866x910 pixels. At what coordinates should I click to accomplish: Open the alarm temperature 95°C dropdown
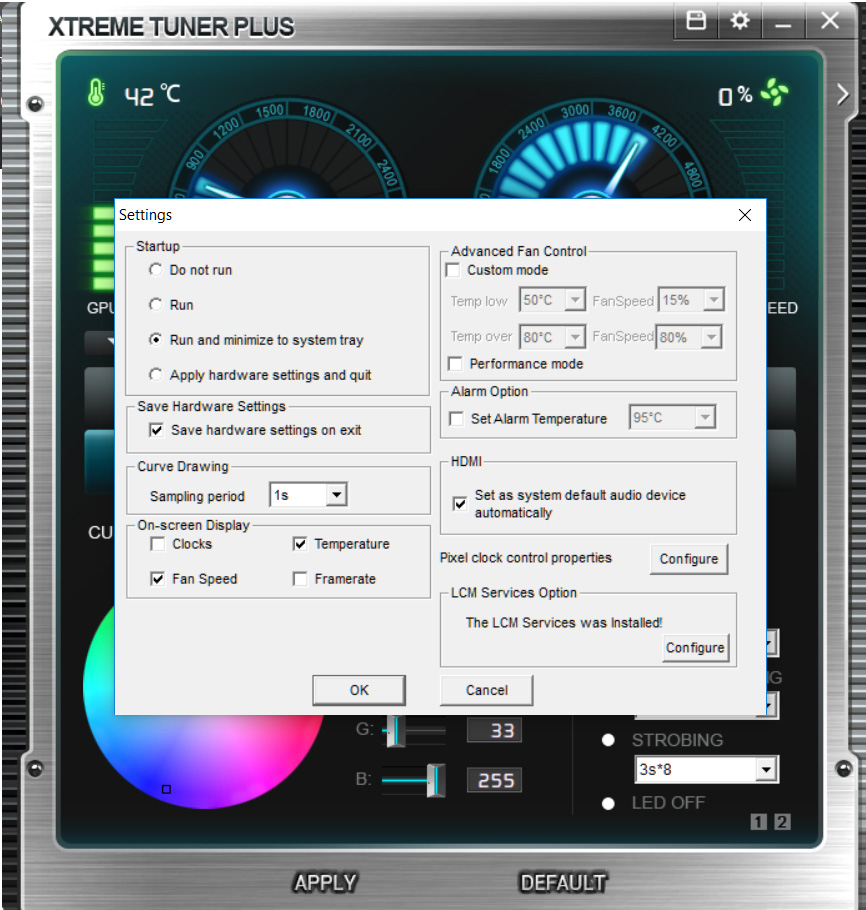click(x=673, y=417)
